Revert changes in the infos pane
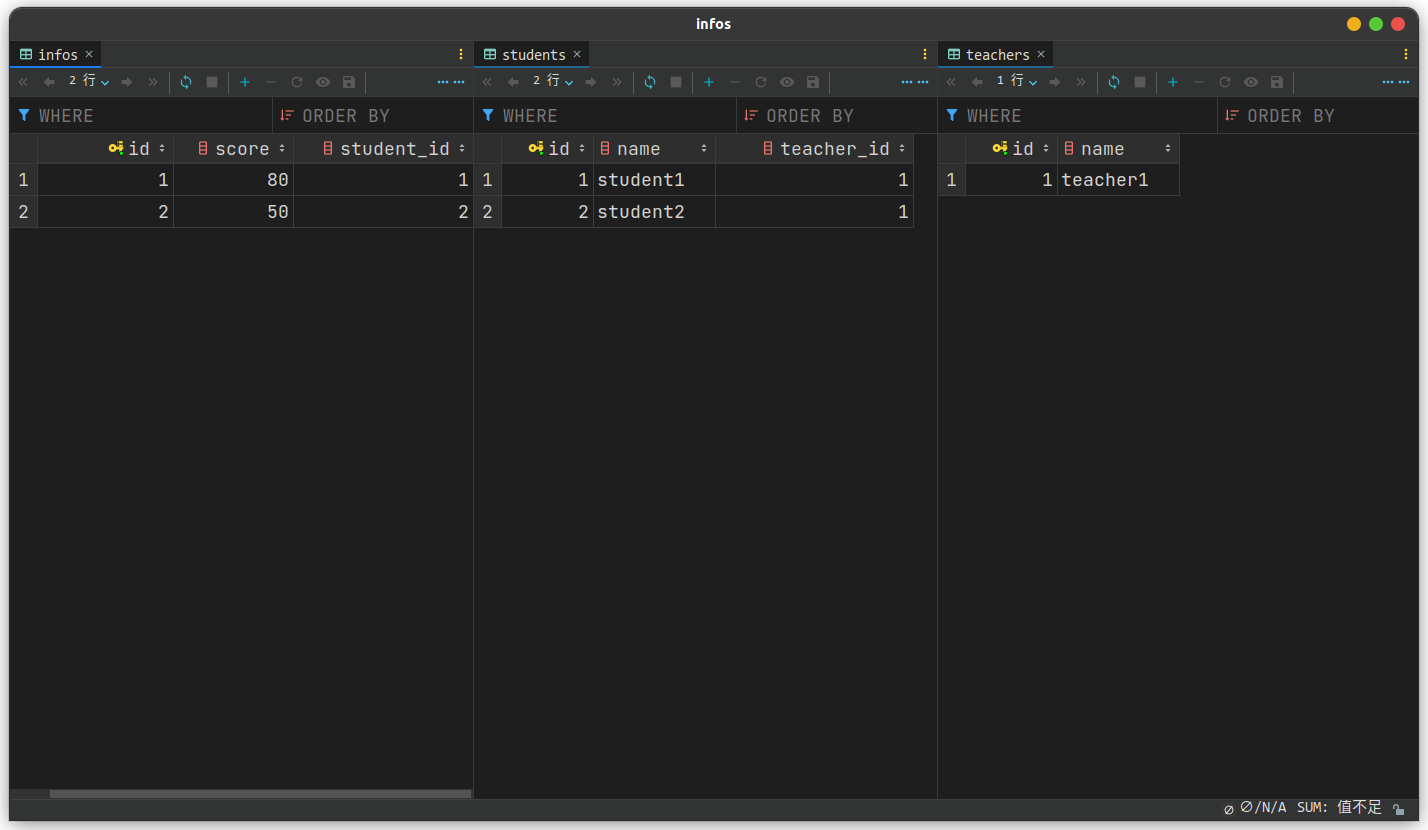The image size is (1428, 830). pos(297,82)
